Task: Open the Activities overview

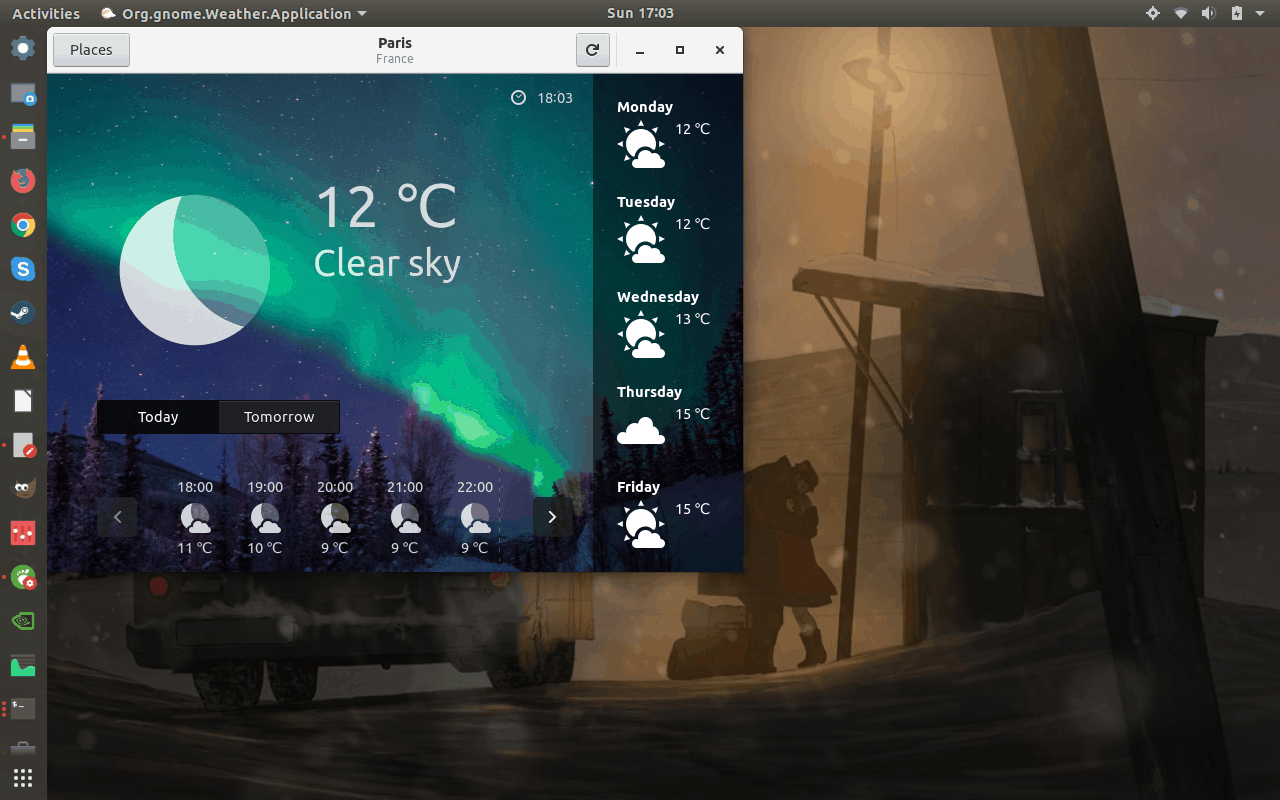Action: [x=46, y=13]
